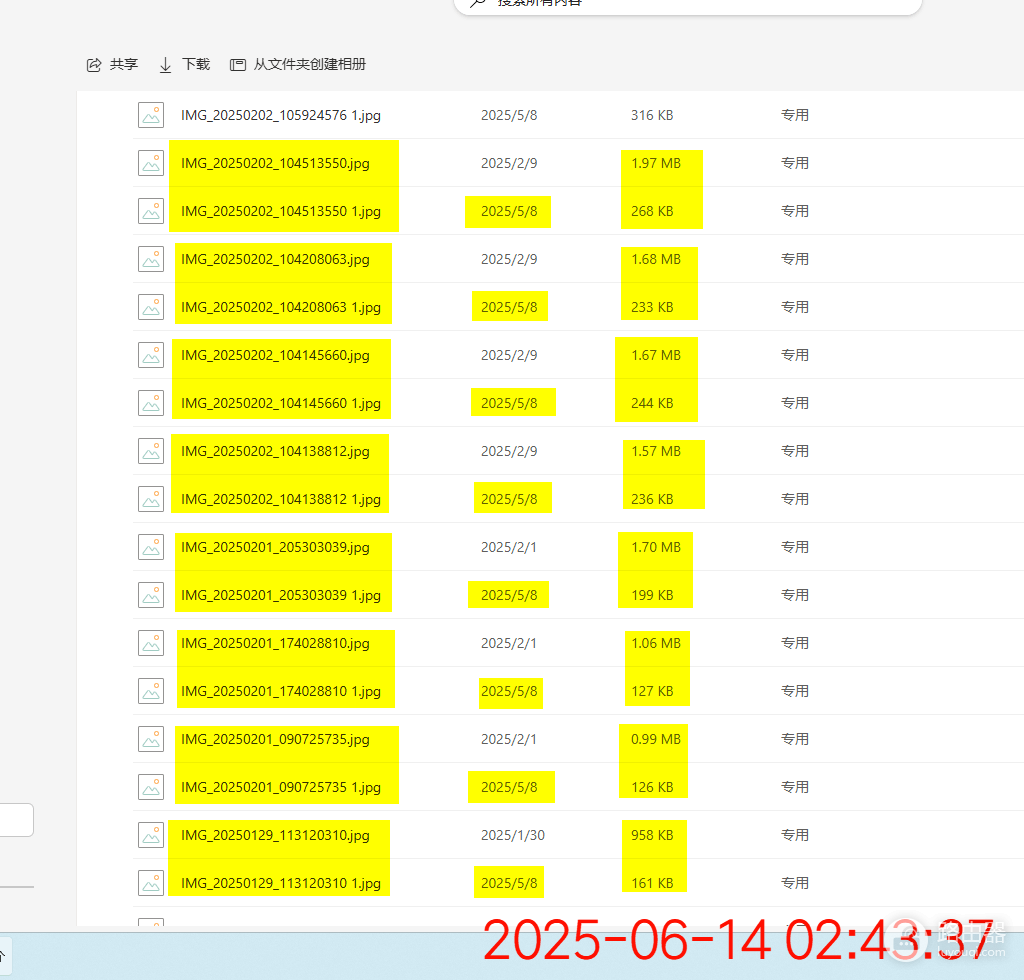Click image icon of IMG_20250202_104513550.jpg

(151, 163)
